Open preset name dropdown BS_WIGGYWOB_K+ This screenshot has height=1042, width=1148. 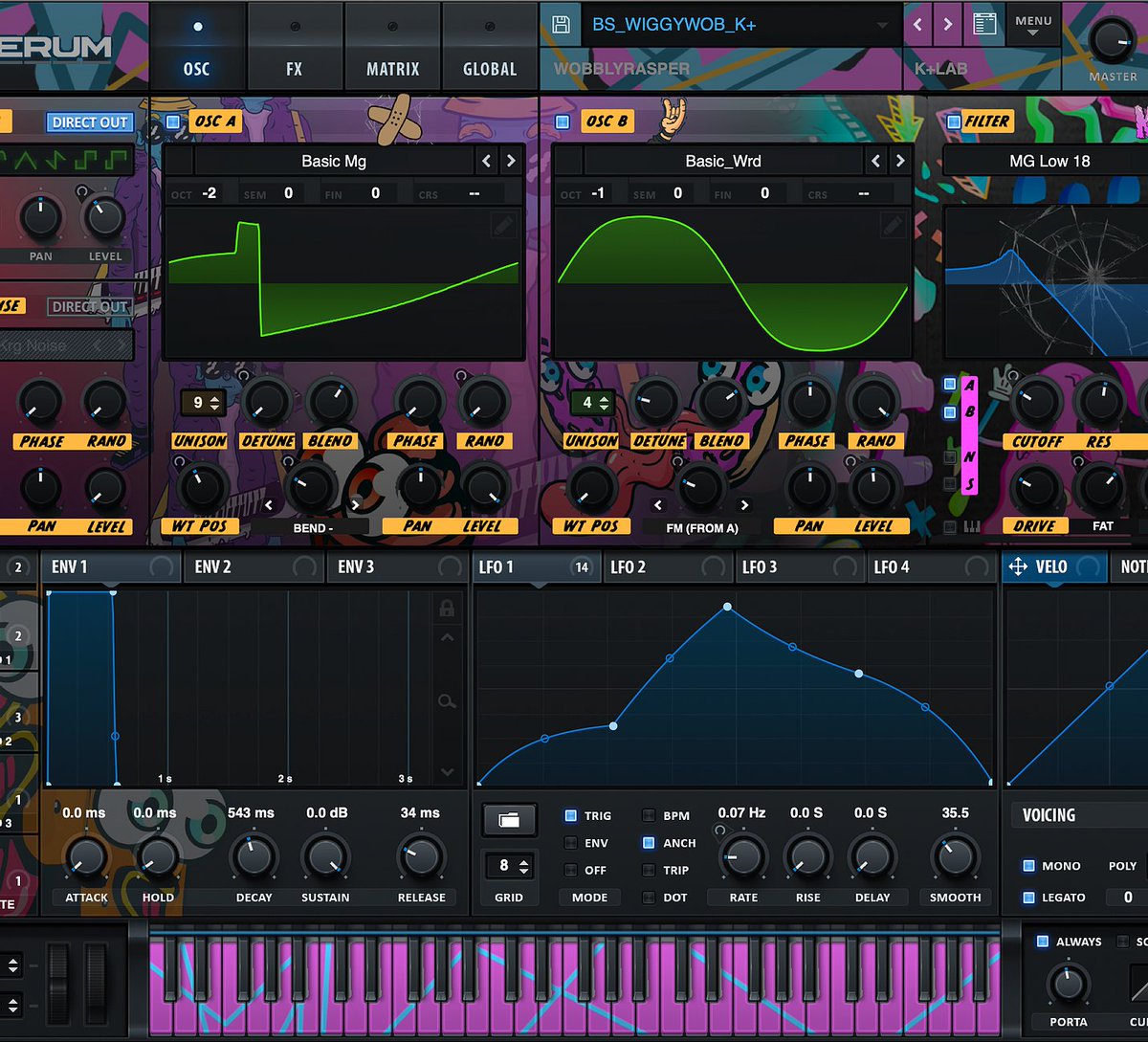point(741,25)
